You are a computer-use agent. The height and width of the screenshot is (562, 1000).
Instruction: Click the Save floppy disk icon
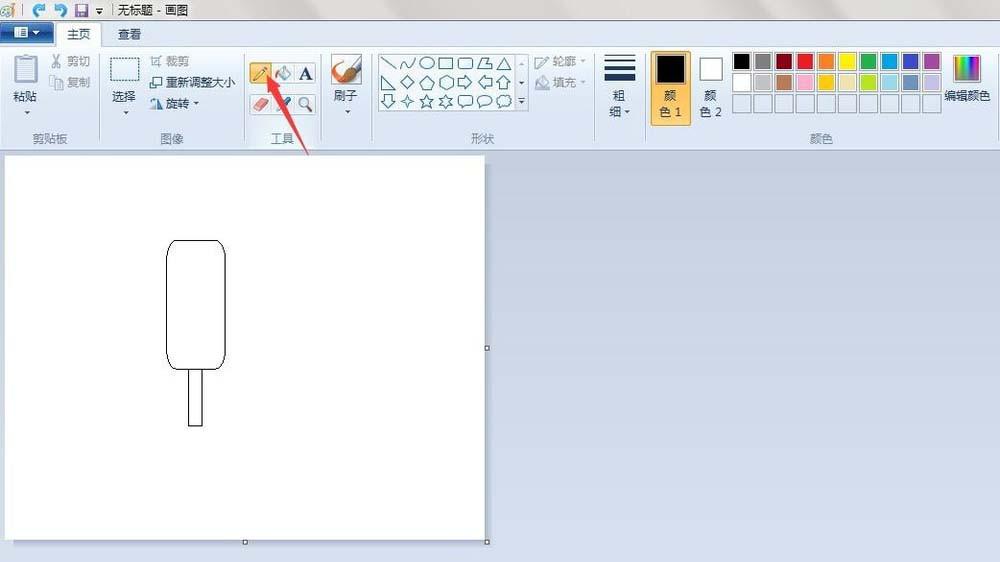click(x=82, y=10)
